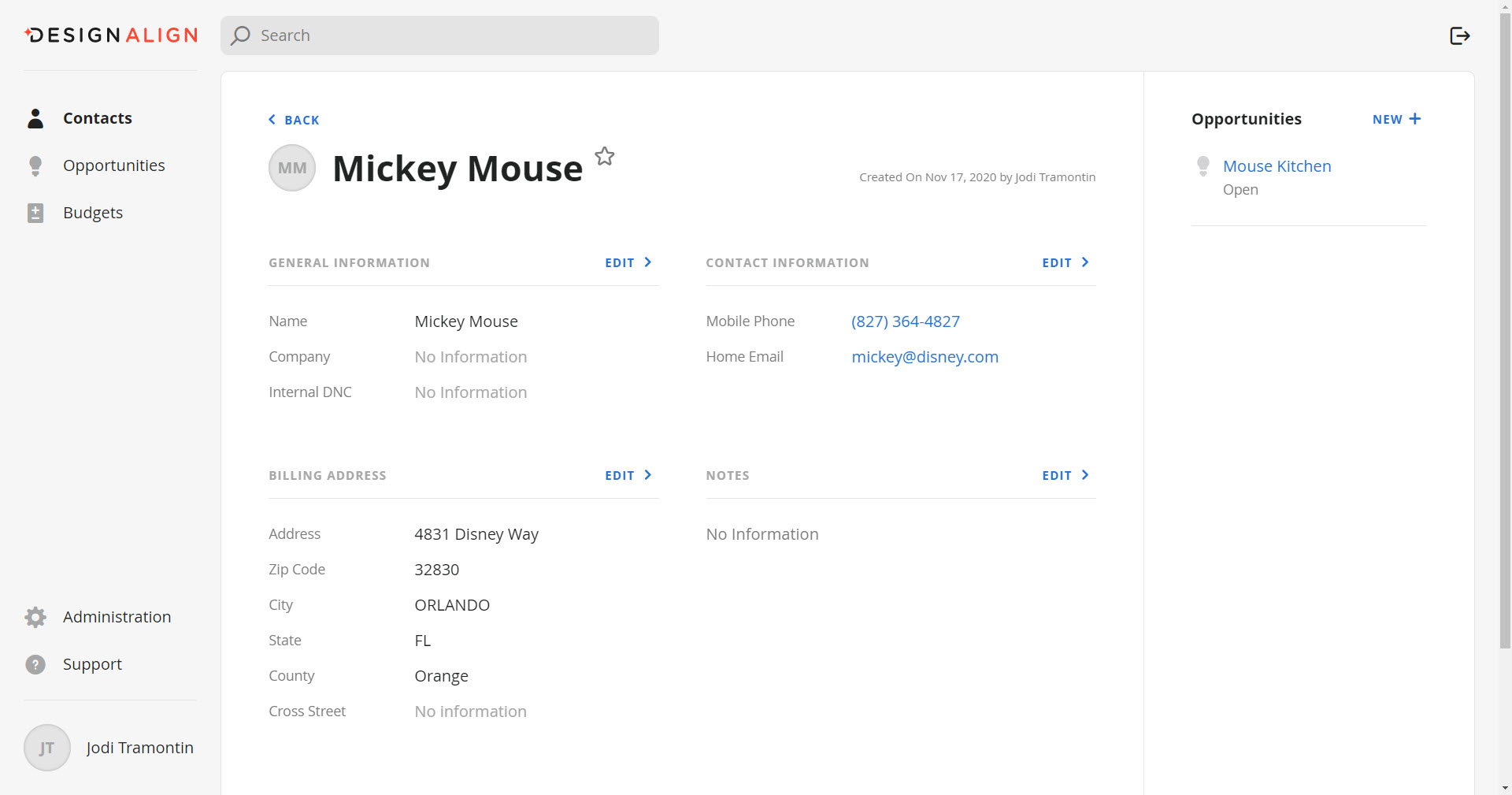Click the Internal DNC No Information value
1512x795 pixels.
point(471,392)
